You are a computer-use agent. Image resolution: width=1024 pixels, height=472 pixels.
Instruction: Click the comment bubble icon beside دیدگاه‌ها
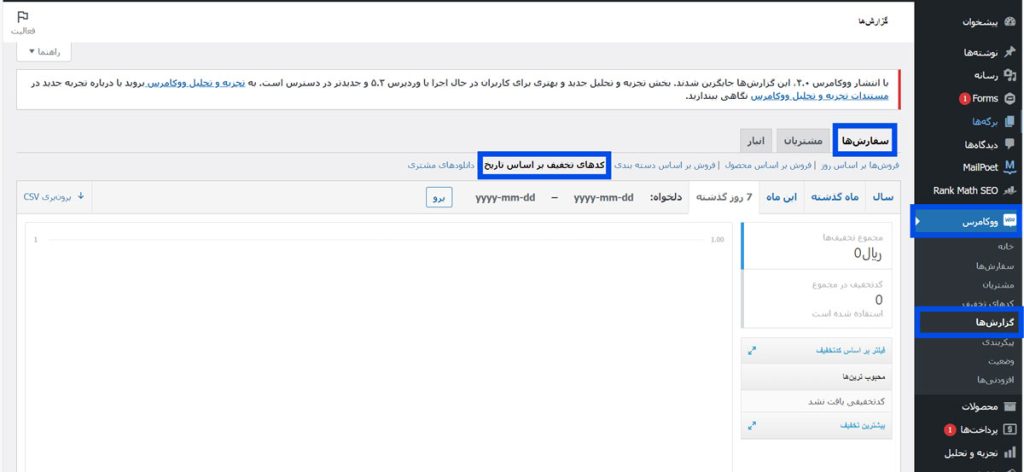click(x=1010, y=144)
